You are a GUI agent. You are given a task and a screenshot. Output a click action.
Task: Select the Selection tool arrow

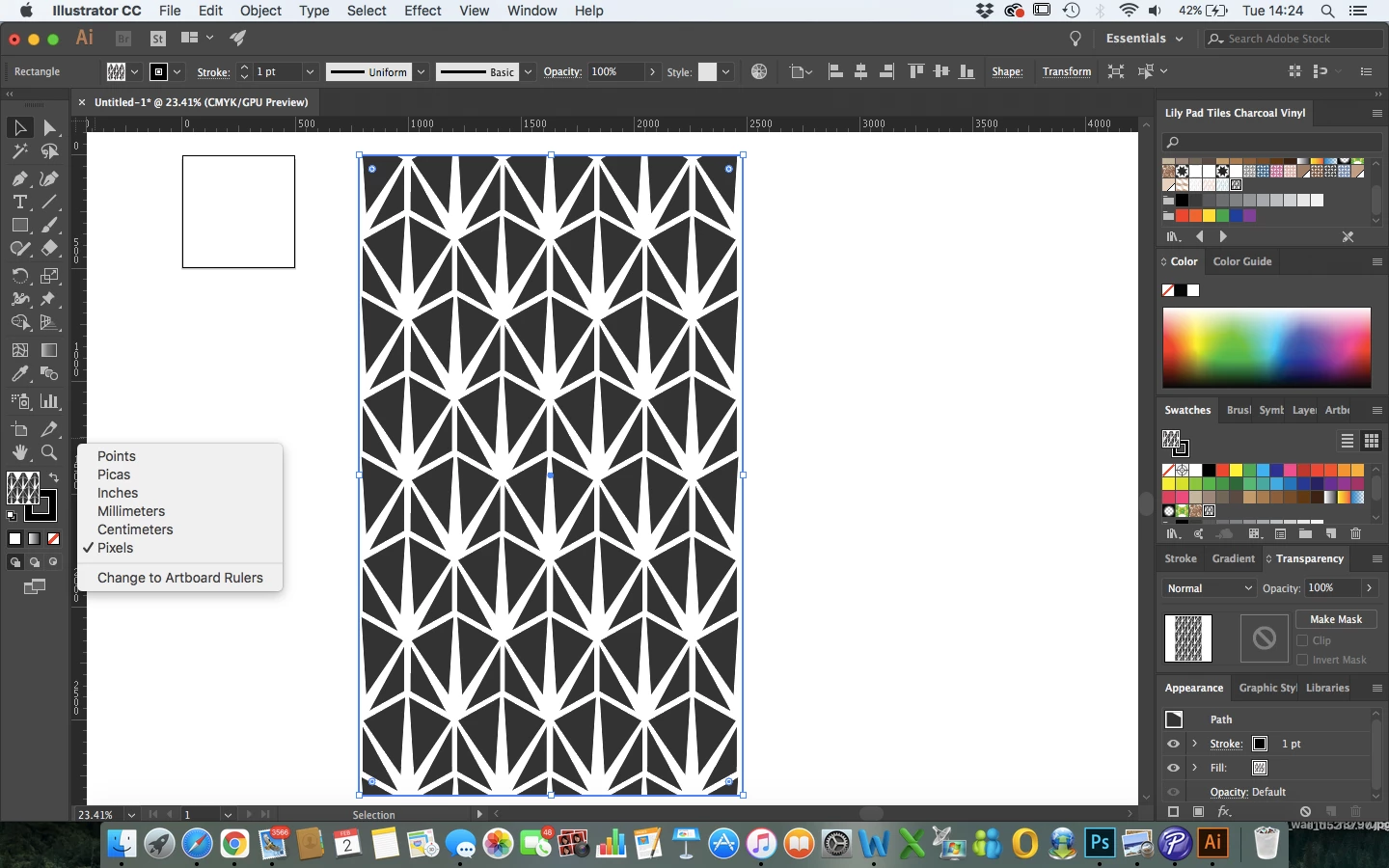coord(19,128)
